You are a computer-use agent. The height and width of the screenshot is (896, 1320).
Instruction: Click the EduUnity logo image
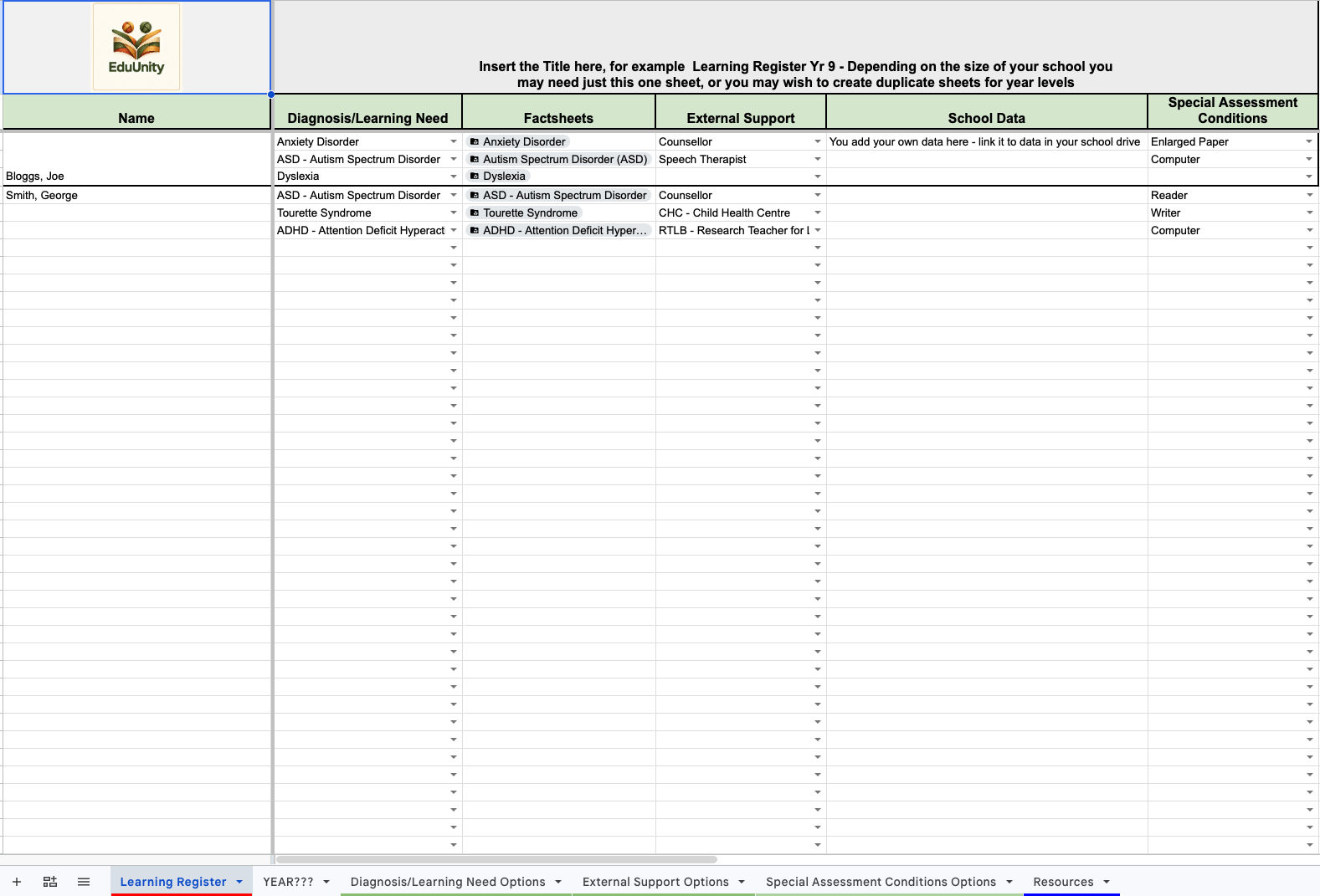coord(136,47)
